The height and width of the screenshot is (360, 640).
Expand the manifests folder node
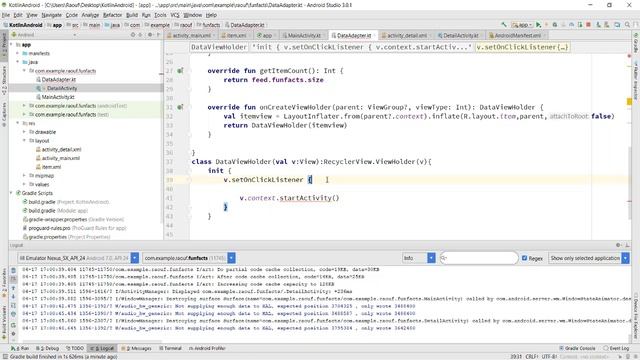[18, 53]
